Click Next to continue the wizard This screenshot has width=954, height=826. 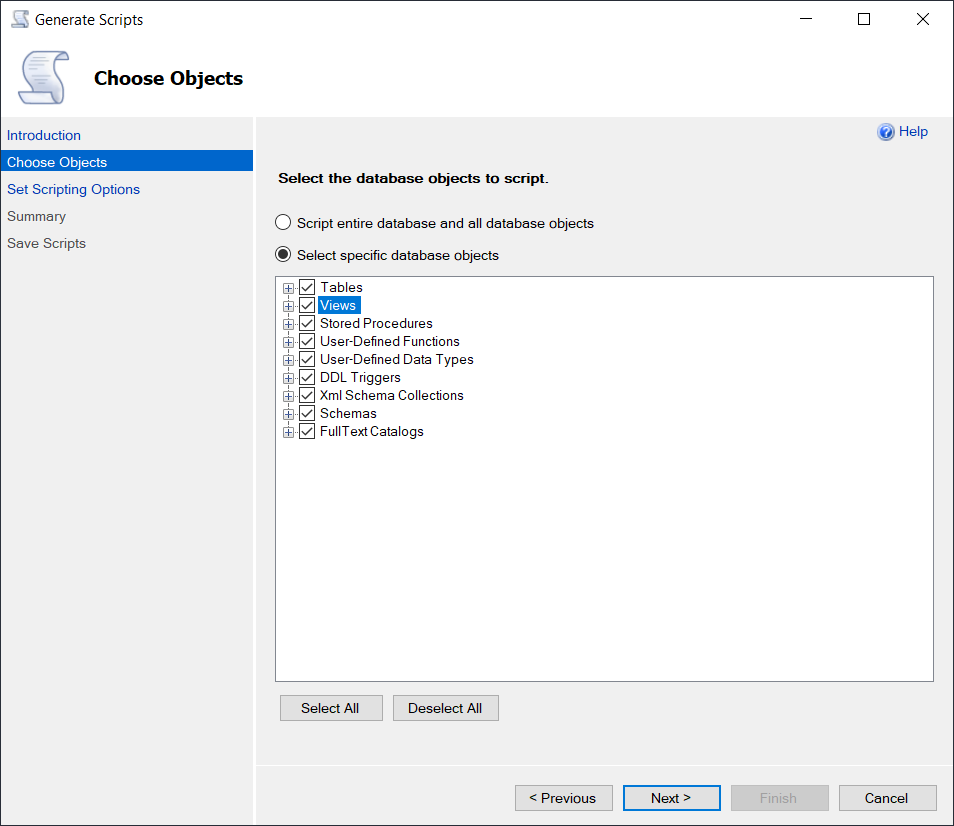coord(671,798)
